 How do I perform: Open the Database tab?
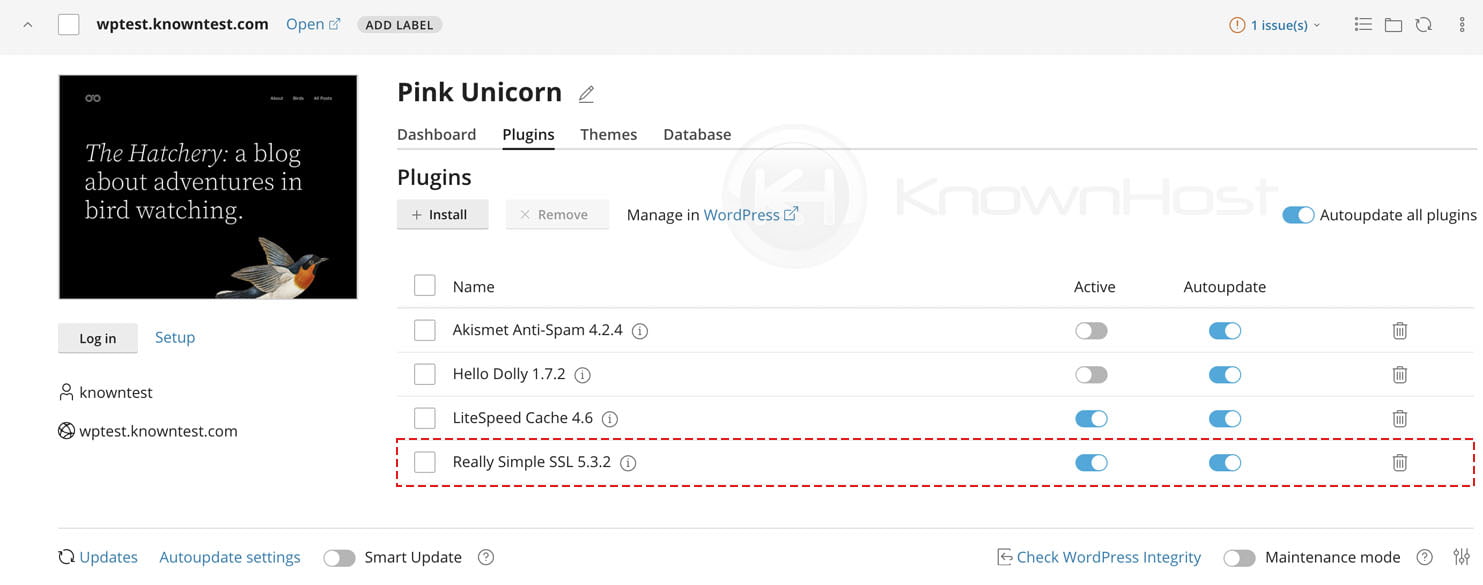[697, 134]
